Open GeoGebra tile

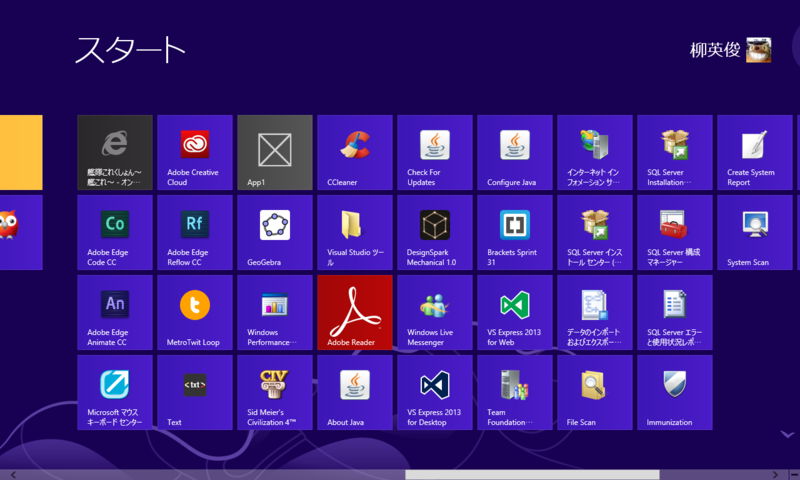(x=275, y=233)
